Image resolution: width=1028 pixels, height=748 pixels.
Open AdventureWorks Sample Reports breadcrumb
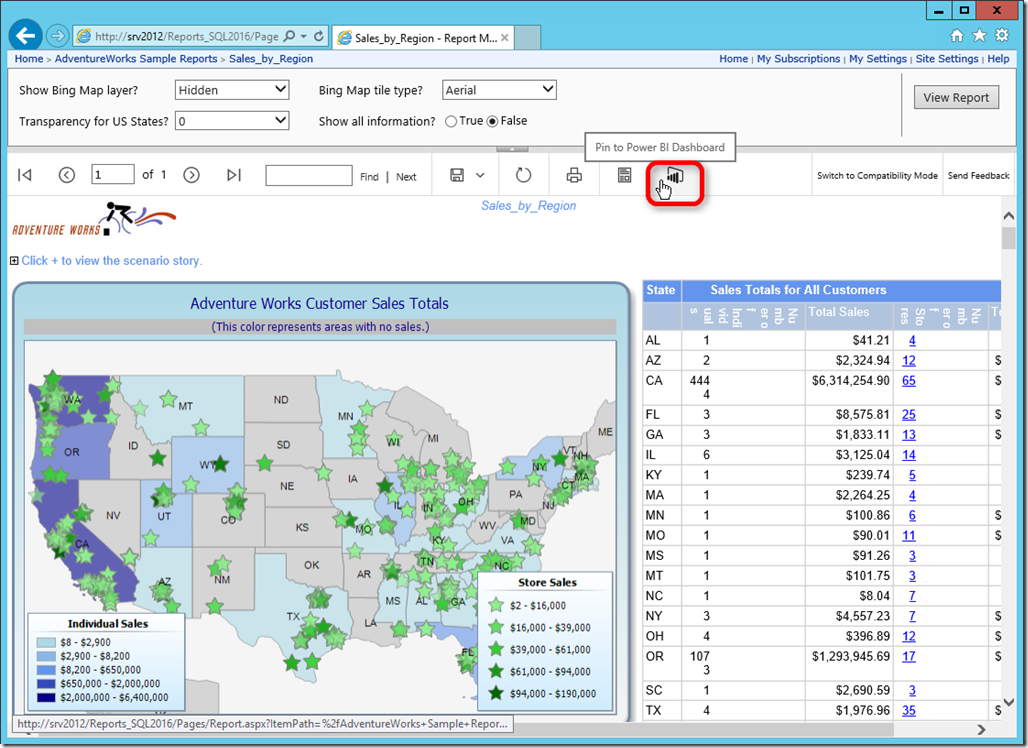click(136, 58)
